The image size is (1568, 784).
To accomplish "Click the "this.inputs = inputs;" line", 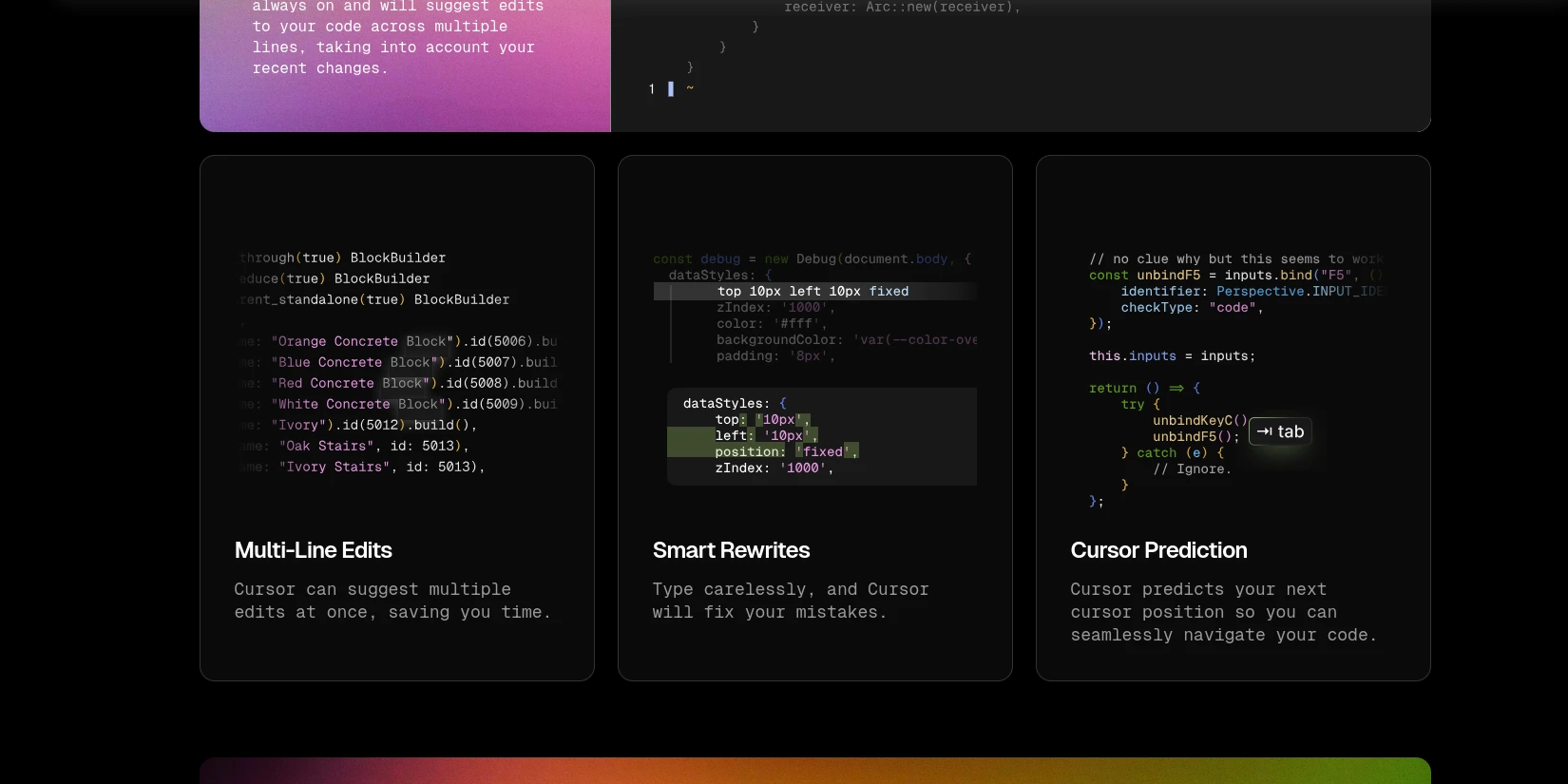I will click(1172, 355).
